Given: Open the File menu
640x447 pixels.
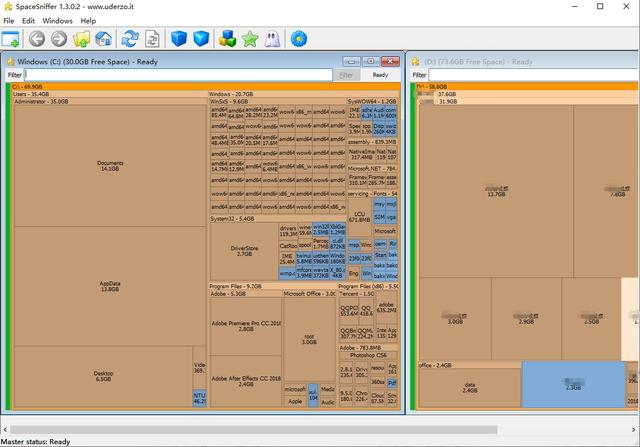Looking at the screenshot, I should point(8,20).
